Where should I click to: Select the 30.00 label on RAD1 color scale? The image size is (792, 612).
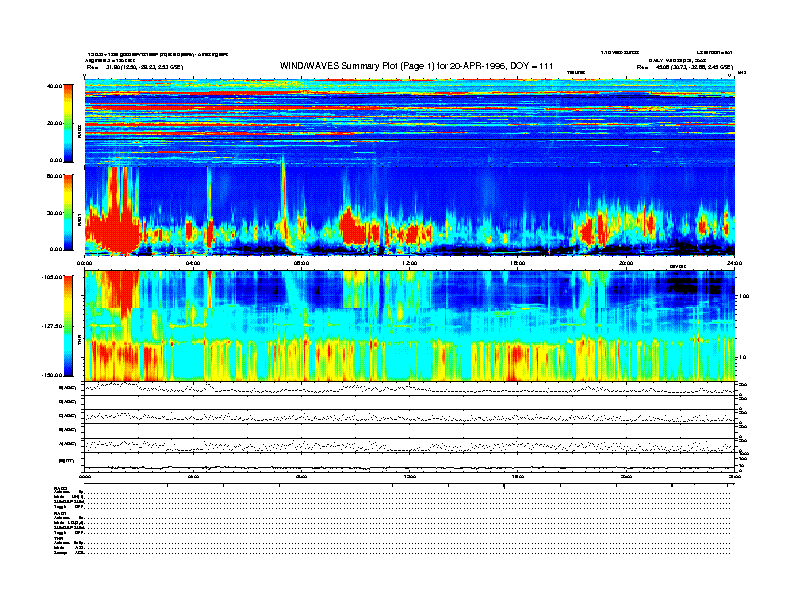pyautogui.click(x=55, y=213)
